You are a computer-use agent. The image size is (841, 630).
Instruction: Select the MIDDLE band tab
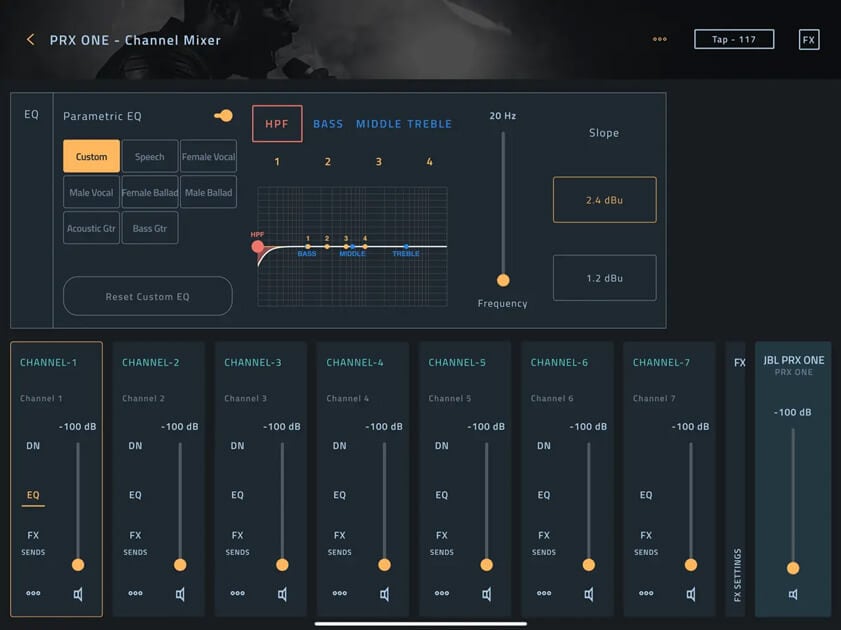coord(379,124)
